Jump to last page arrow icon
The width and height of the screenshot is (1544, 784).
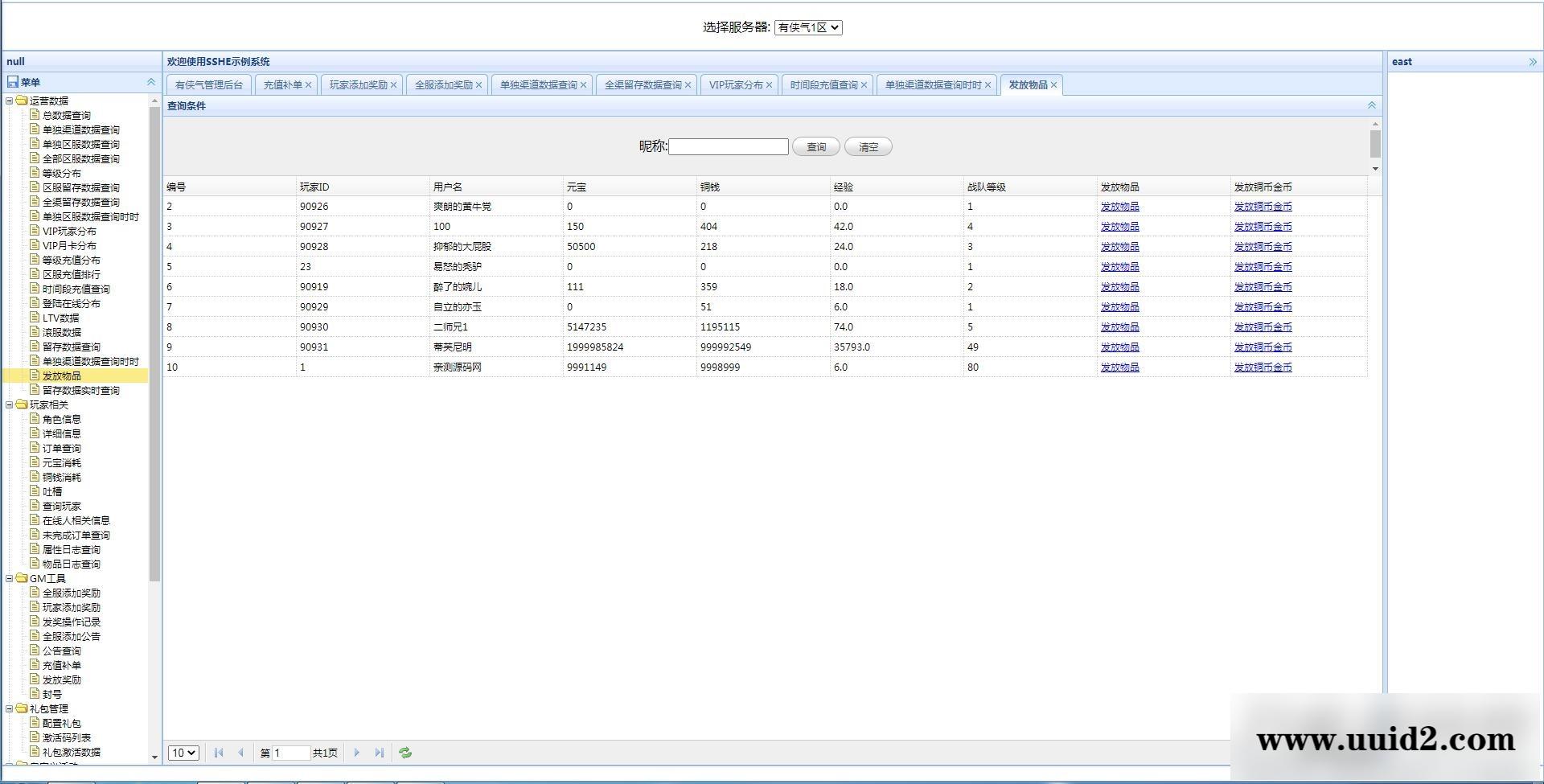coord(379,753)
